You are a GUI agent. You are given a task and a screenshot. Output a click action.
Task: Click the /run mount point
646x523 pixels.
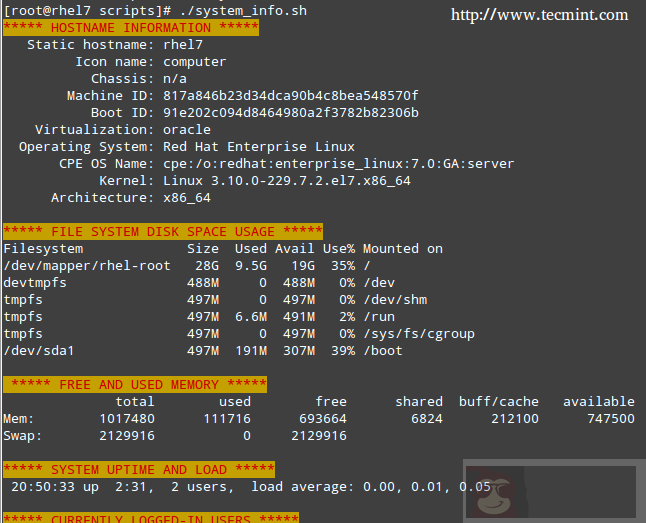coord(379,317)
